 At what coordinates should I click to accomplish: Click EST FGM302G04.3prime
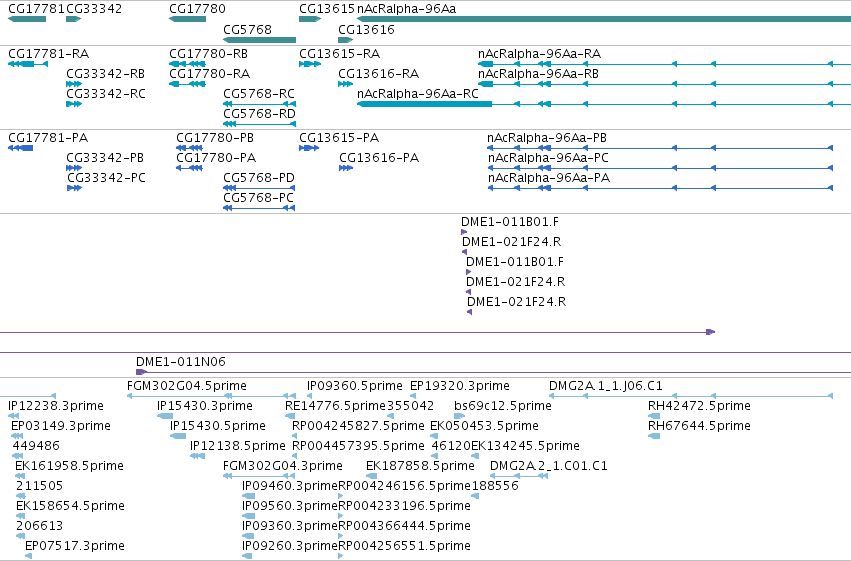coord(283,466)
